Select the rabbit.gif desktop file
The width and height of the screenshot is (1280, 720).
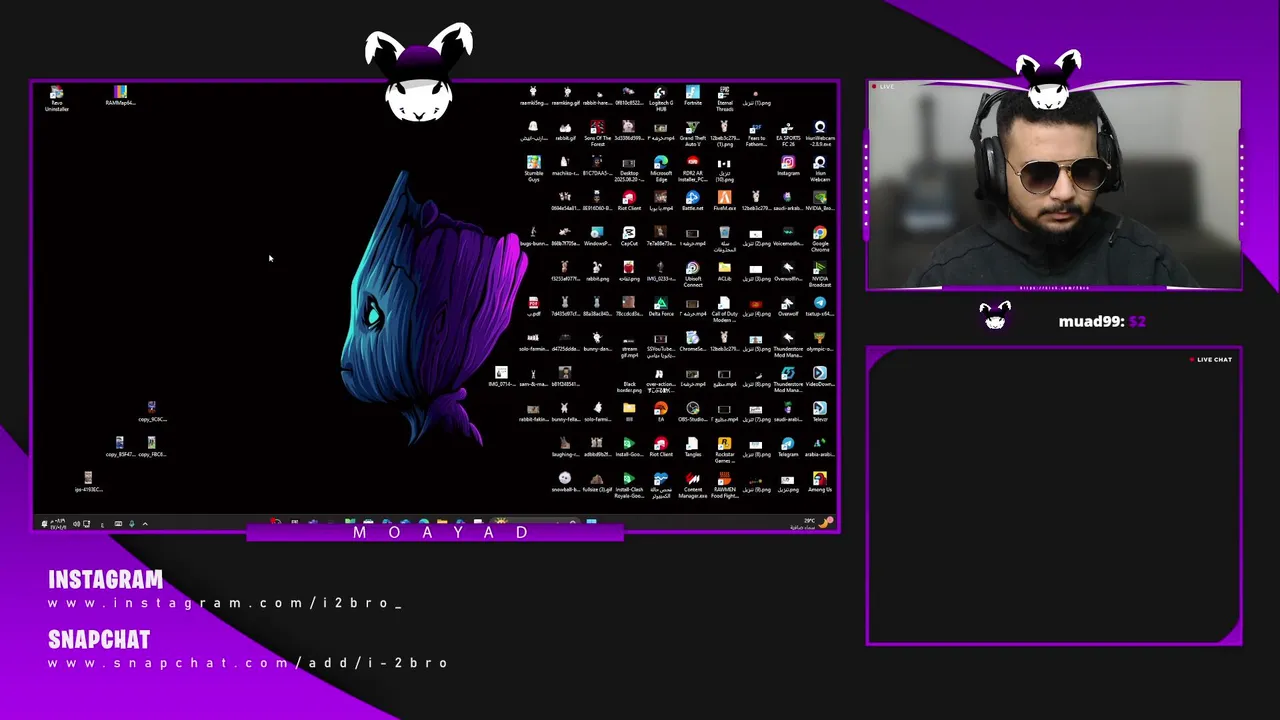point(565,131)
